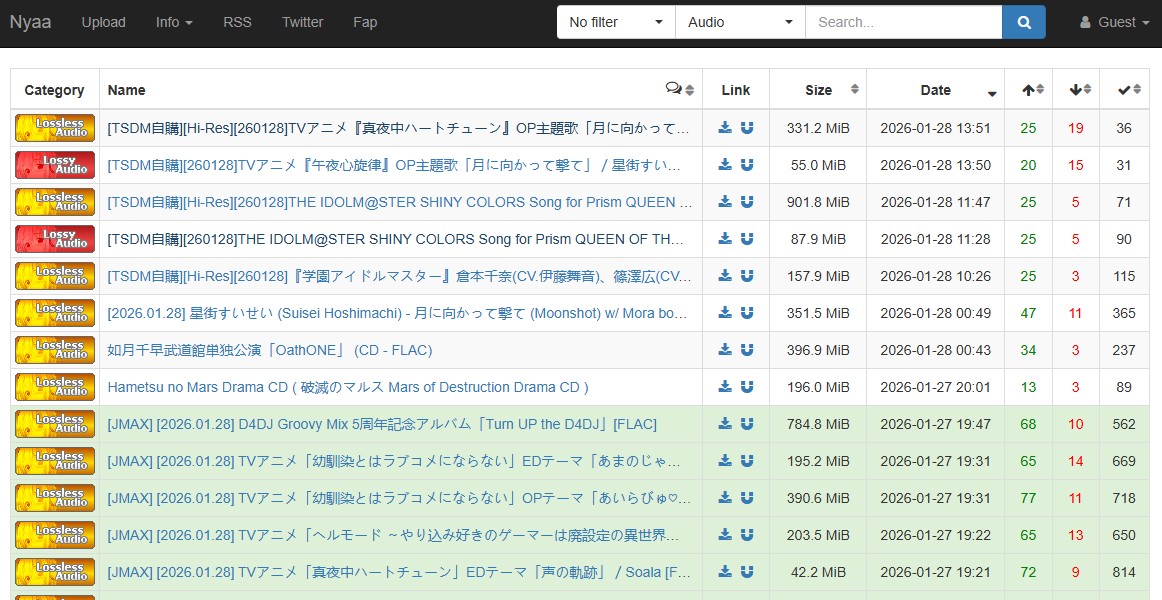Open the Audio category dropdown
Screen dimensions: 1162x600
(740, 22)
